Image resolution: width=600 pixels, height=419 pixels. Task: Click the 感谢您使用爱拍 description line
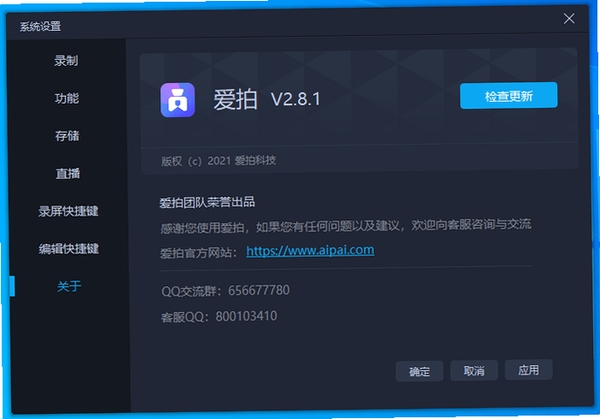click(x=346, y=226)
